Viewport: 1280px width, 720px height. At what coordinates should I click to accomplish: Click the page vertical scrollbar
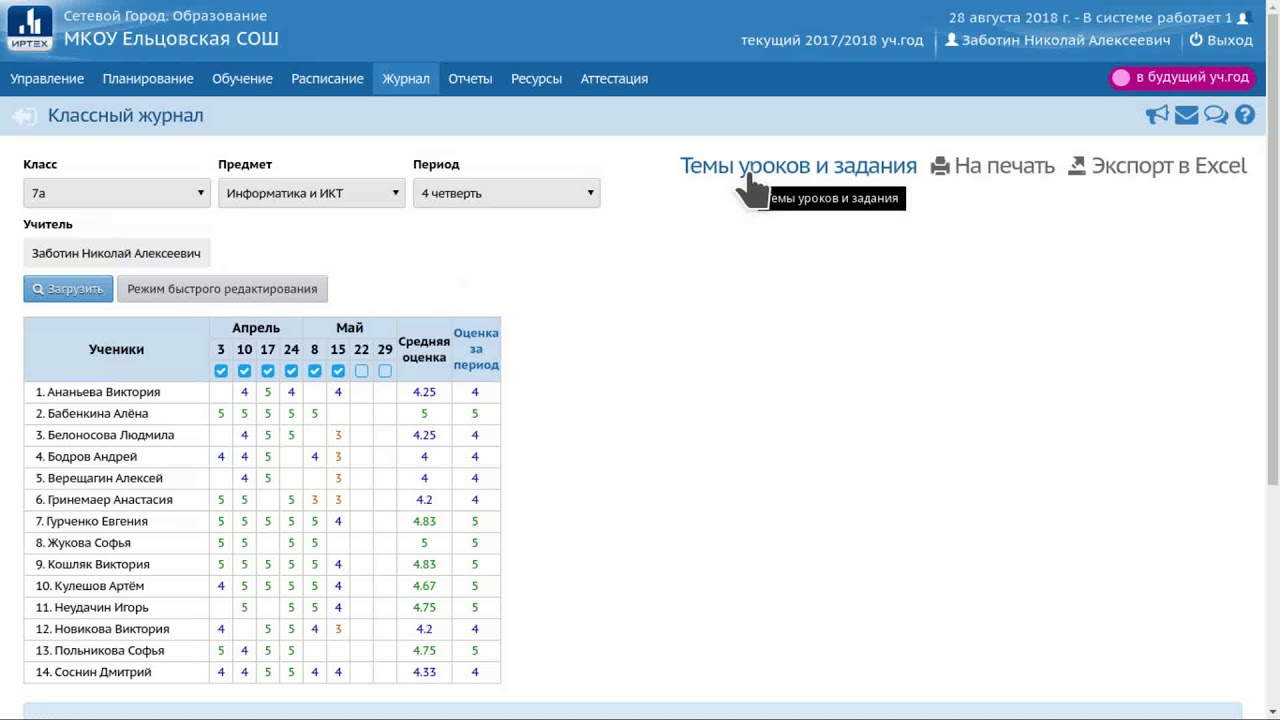1272,250
